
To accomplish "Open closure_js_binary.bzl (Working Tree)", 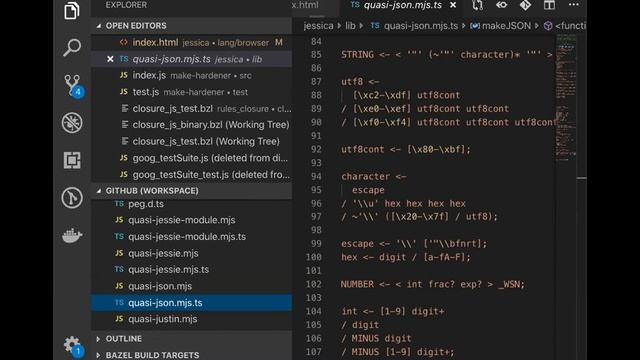I will click(191, 125).
